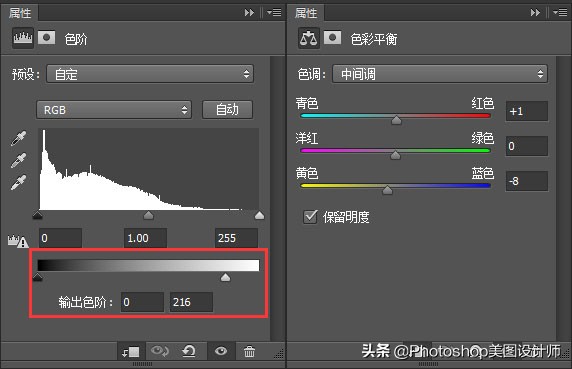The height and width of the screenshot is (369, 572).
Task: Click the 黄色 label
Action: (307, 173)
